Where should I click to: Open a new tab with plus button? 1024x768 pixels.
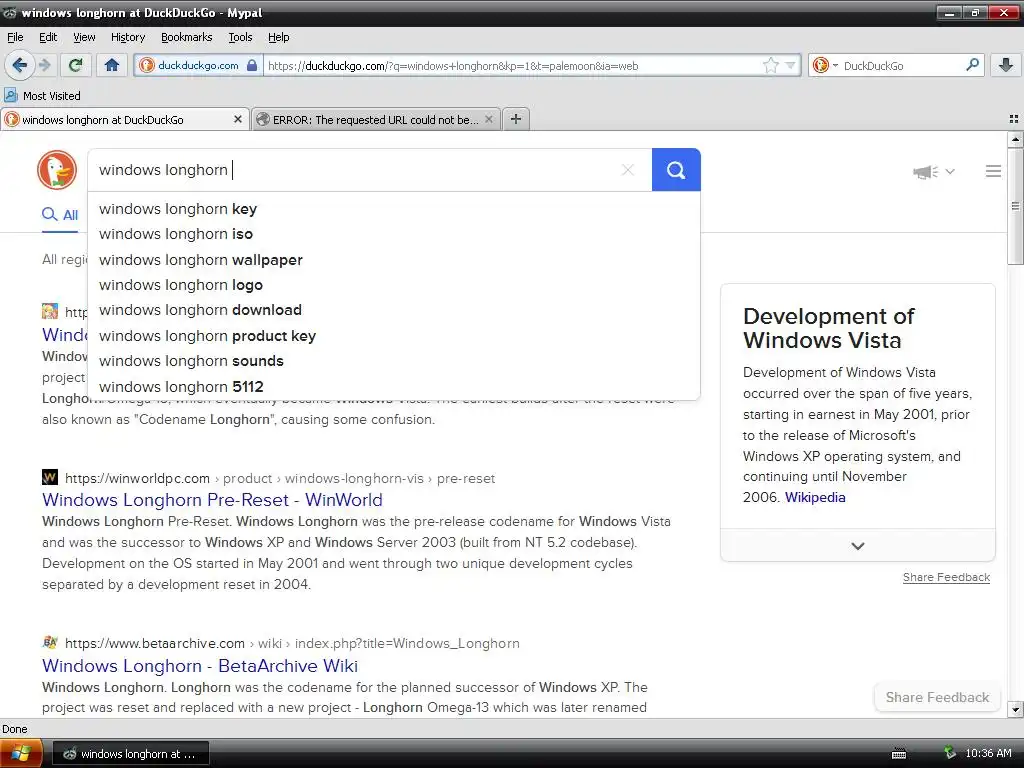click(x=516, y=119)
